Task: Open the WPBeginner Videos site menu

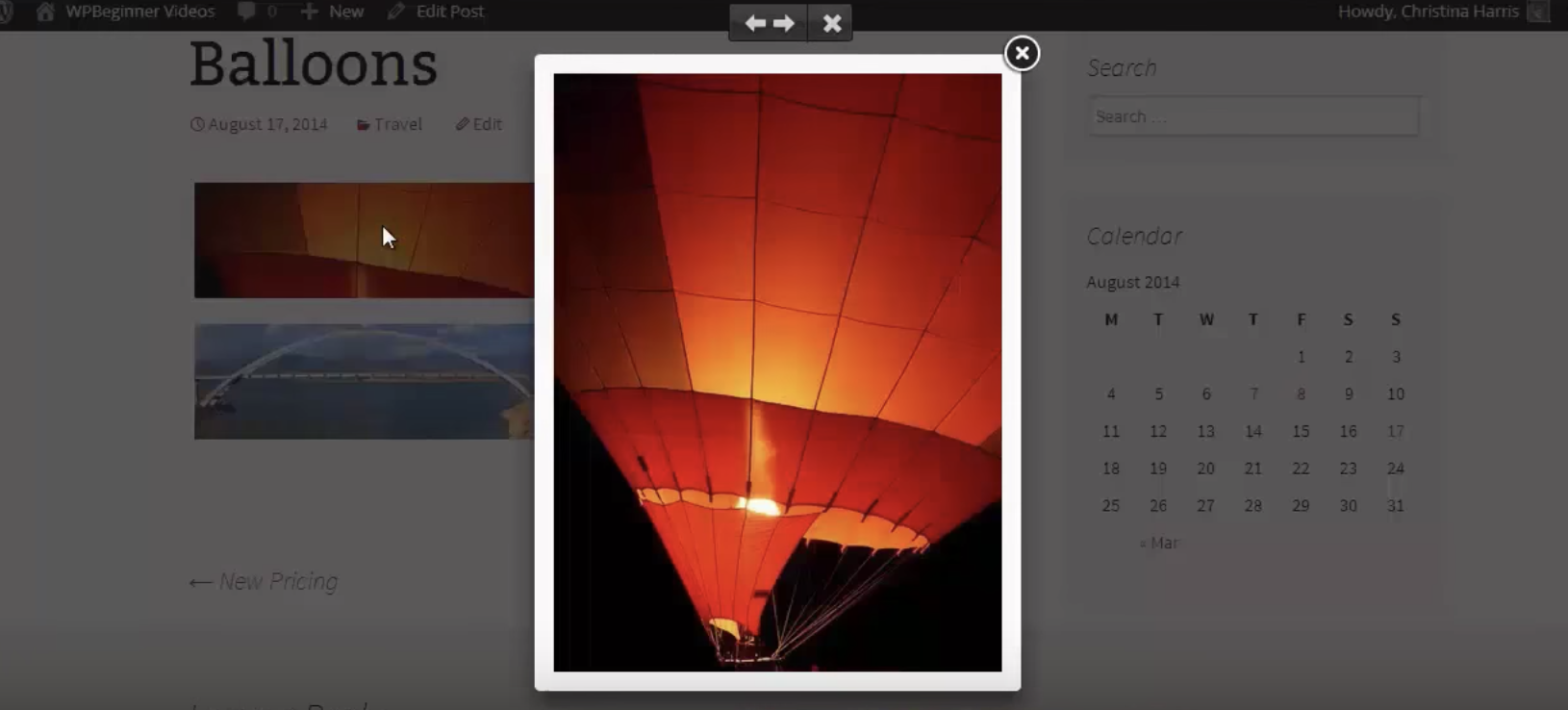Action: point(126,12)
